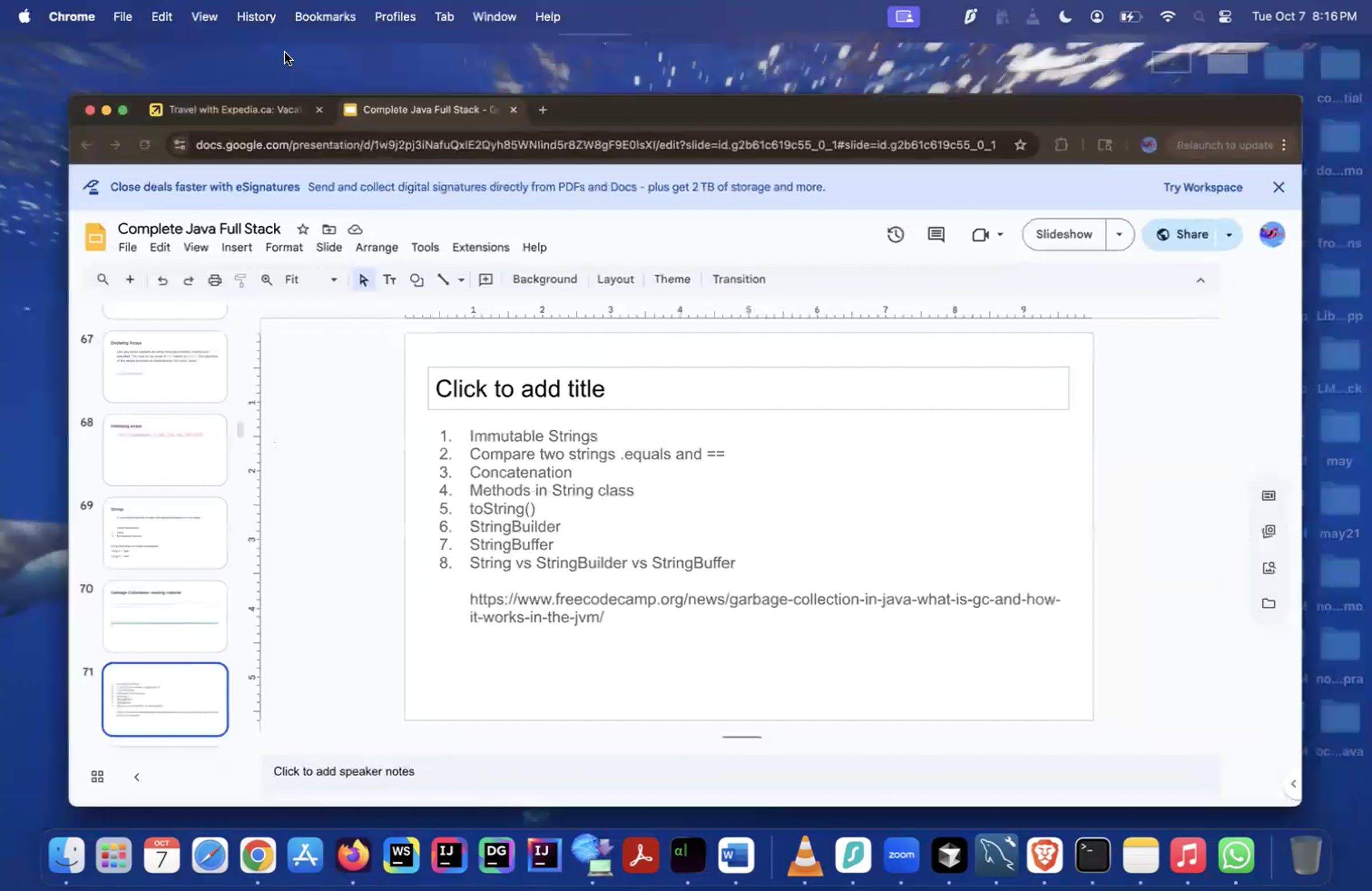Expand line tool options arrow
Screen dimensions: 1372x891
[461, 280]
